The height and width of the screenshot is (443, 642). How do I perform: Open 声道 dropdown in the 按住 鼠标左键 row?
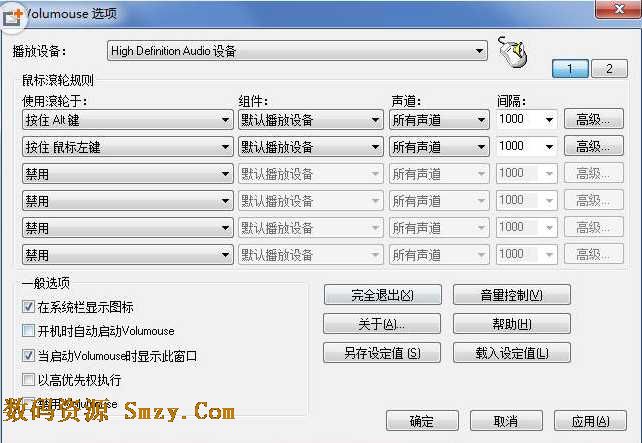pos(439,147)
